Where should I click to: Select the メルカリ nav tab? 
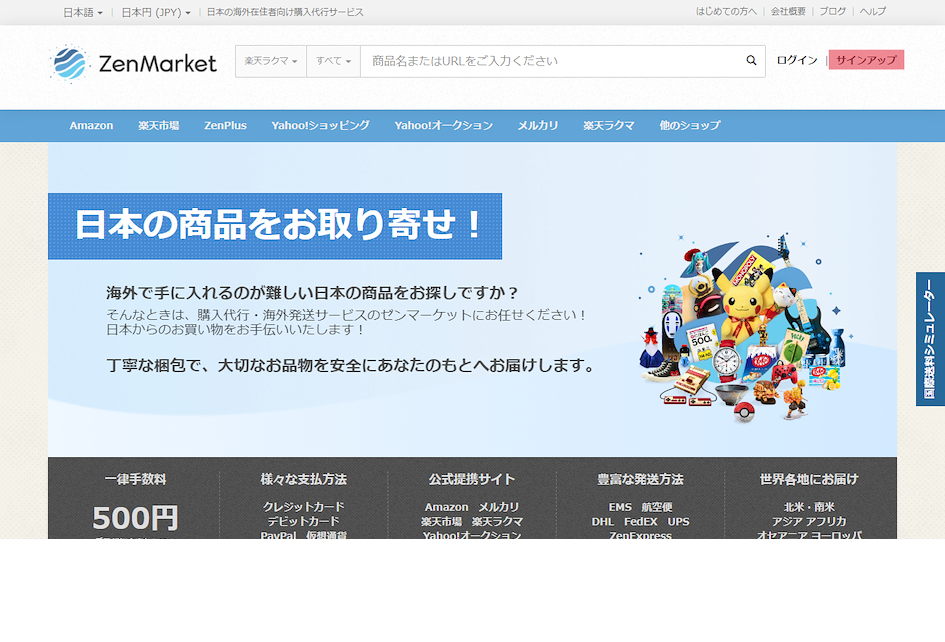[538, 125]
